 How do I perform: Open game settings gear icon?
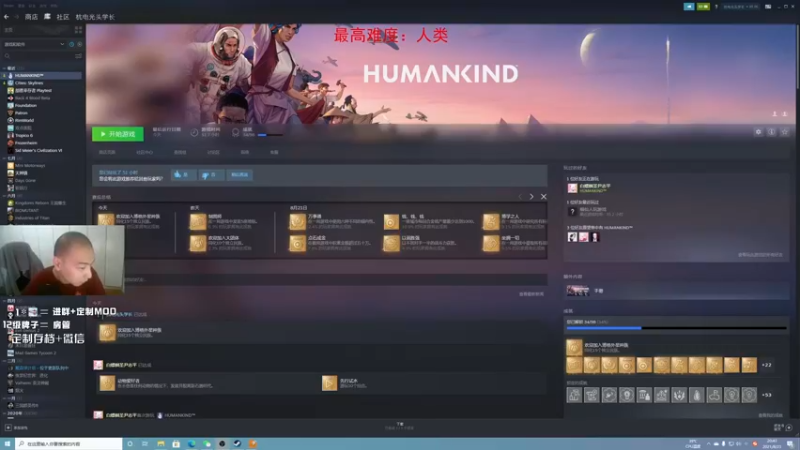point(759,132)
